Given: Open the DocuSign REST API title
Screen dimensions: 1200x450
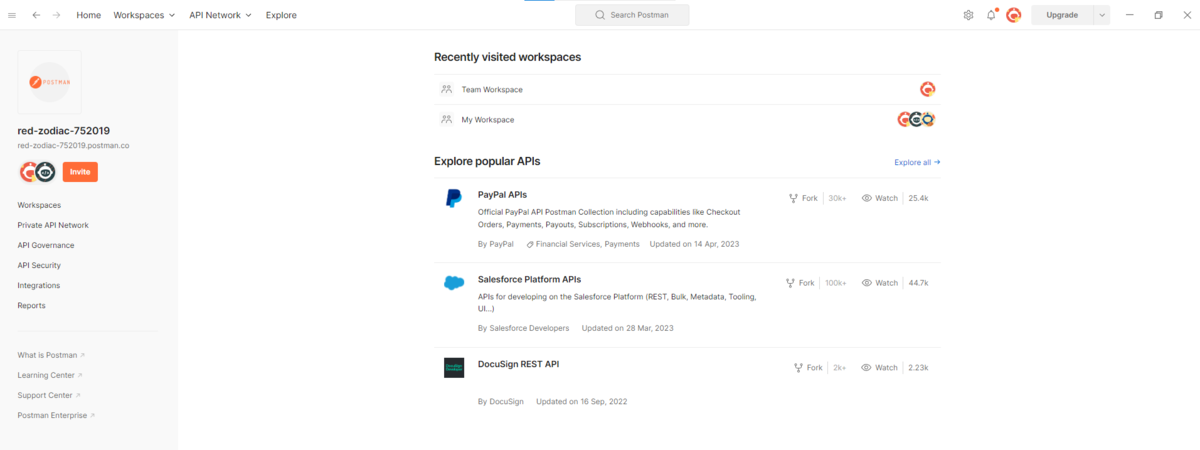Looking at the screenshot, I should (x=518, y=364).
